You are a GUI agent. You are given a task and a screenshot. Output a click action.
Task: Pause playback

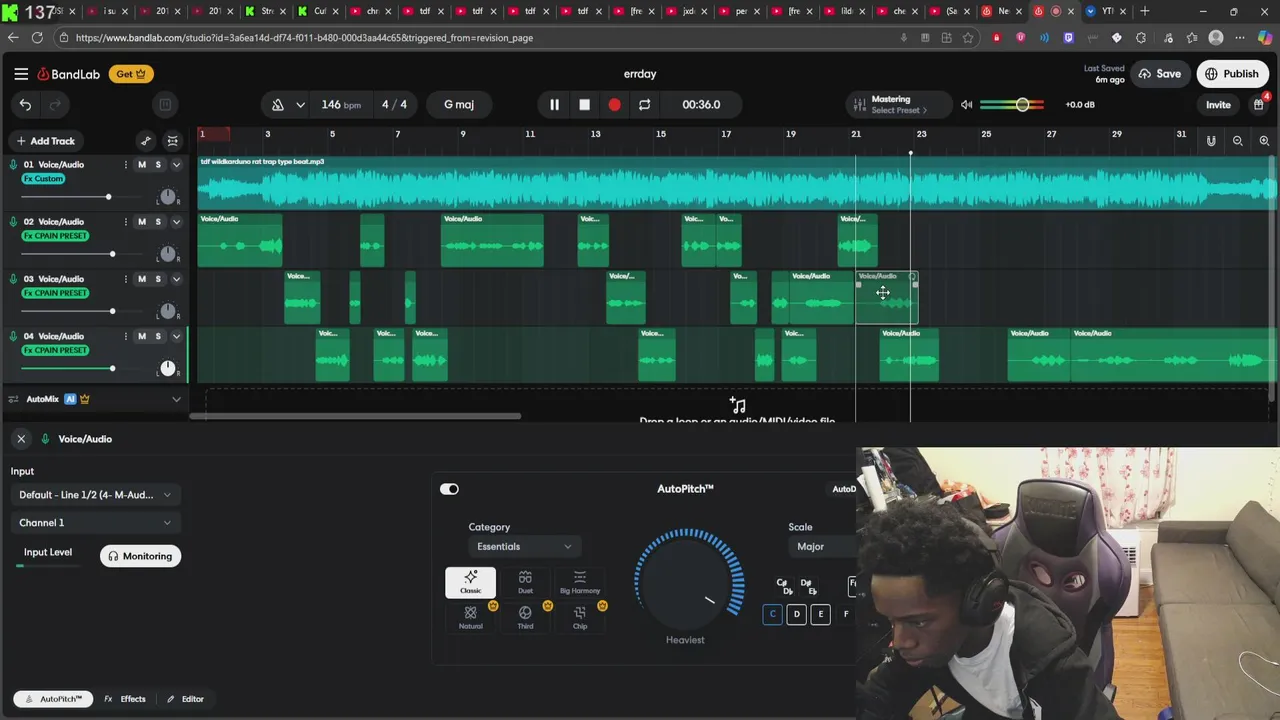point(554,104)
